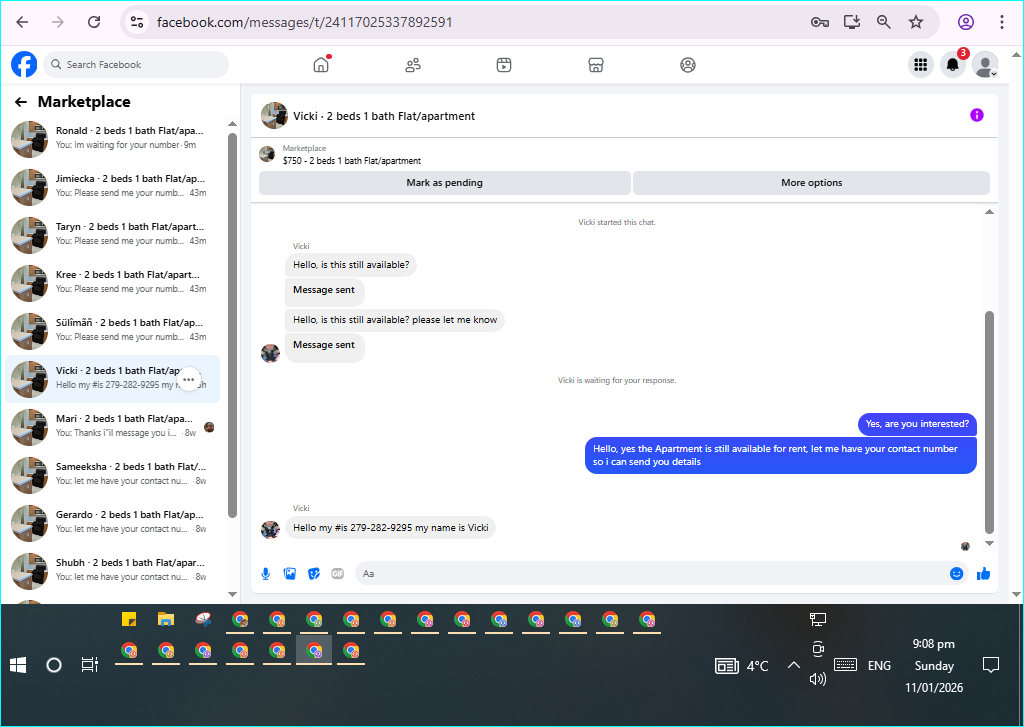Open the Ronald conversation
The height and width of the screenshot is (727, 1024).
(x=112, y=138)
